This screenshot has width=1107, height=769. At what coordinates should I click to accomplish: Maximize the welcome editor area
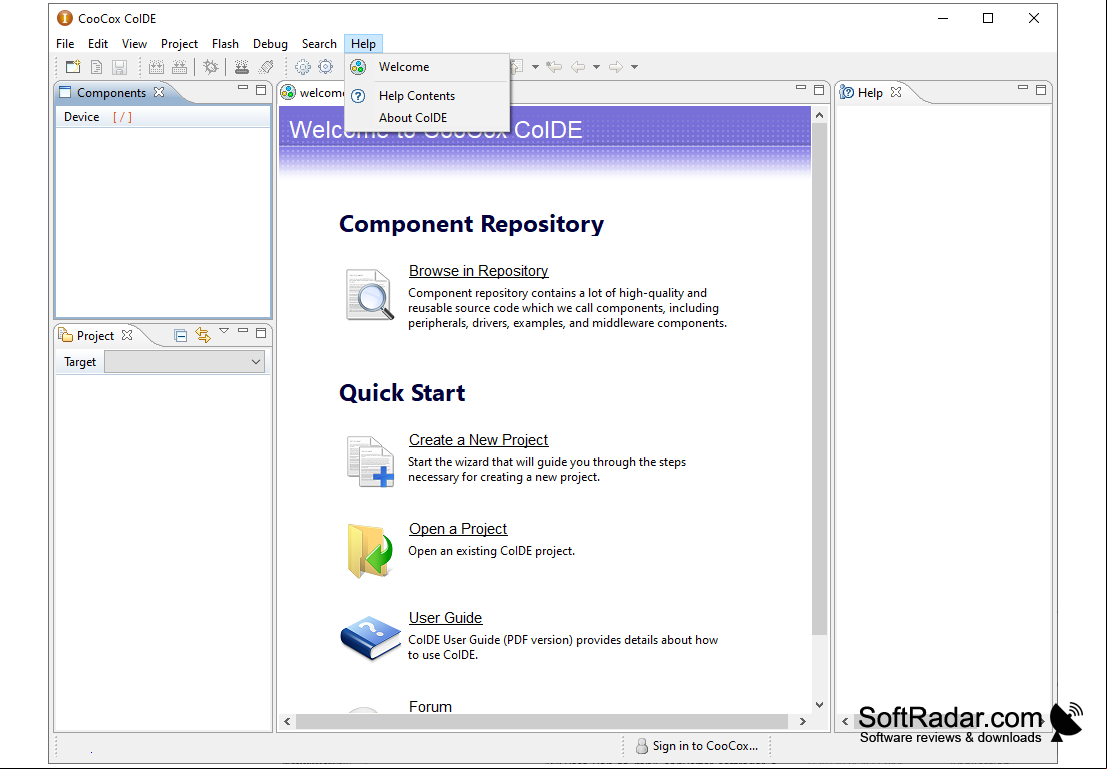[819, 90]
